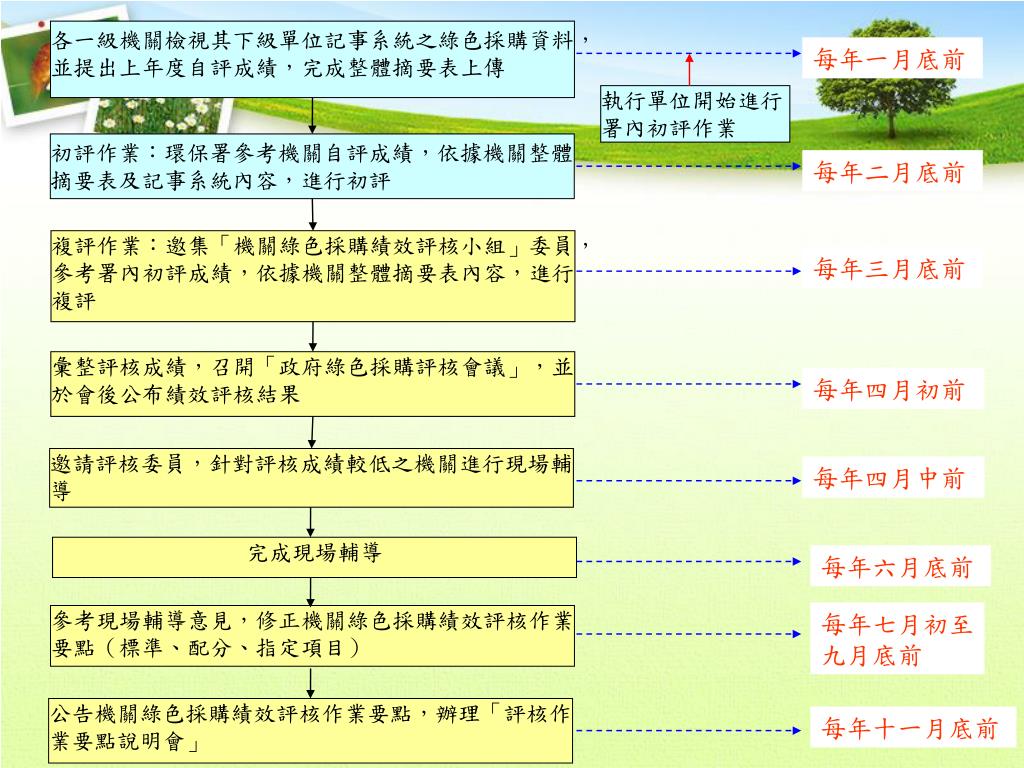Click the 每年二月底前 date label
Screen dimensions: 1024x768
point(889,173)
